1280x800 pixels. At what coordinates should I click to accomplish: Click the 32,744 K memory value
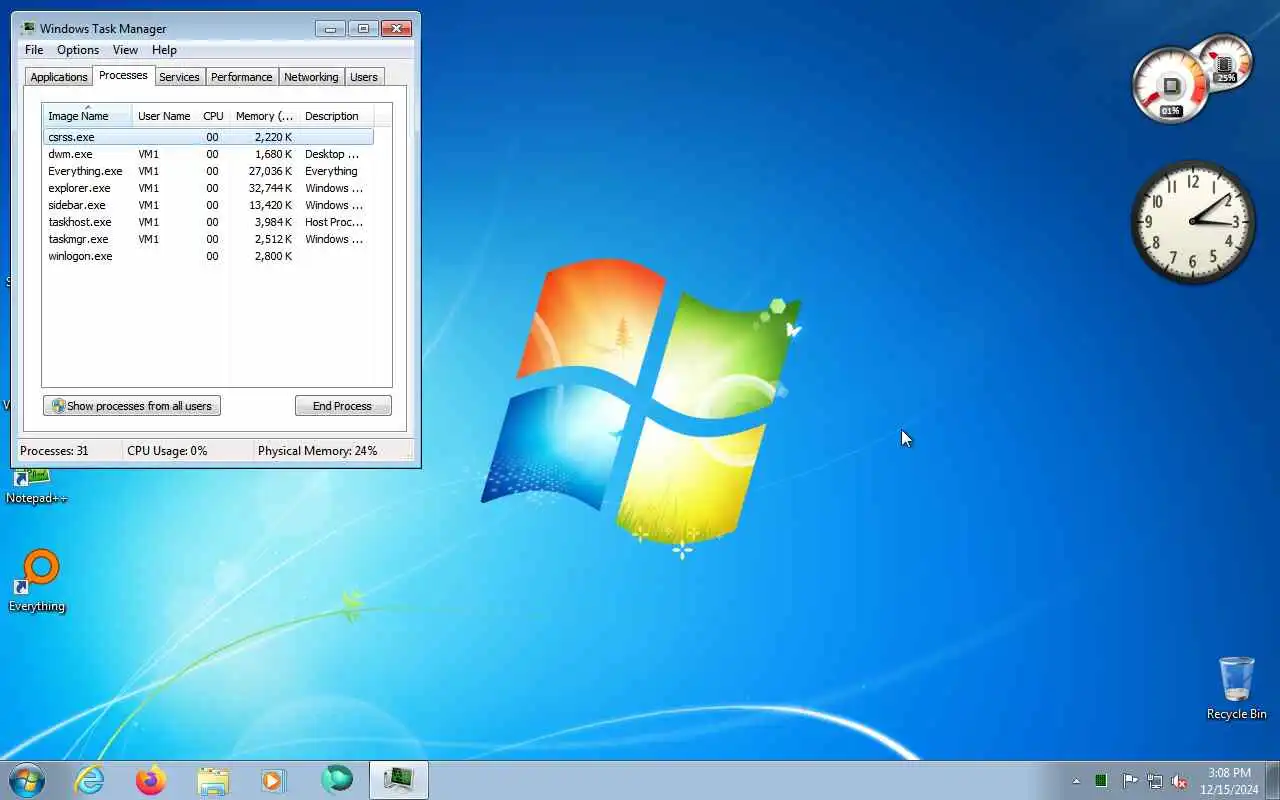pos(270,188)
